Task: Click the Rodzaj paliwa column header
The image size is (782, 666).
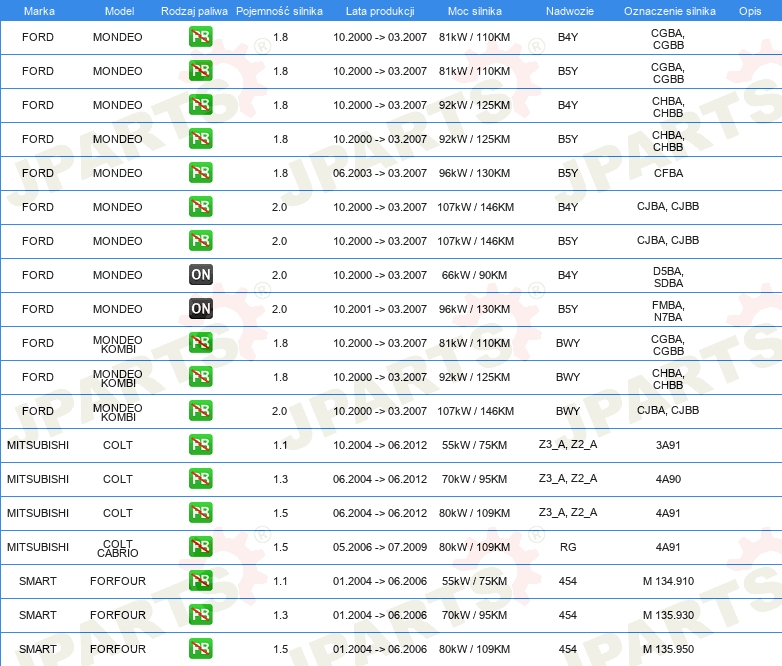Action: [x=193, y=11]
